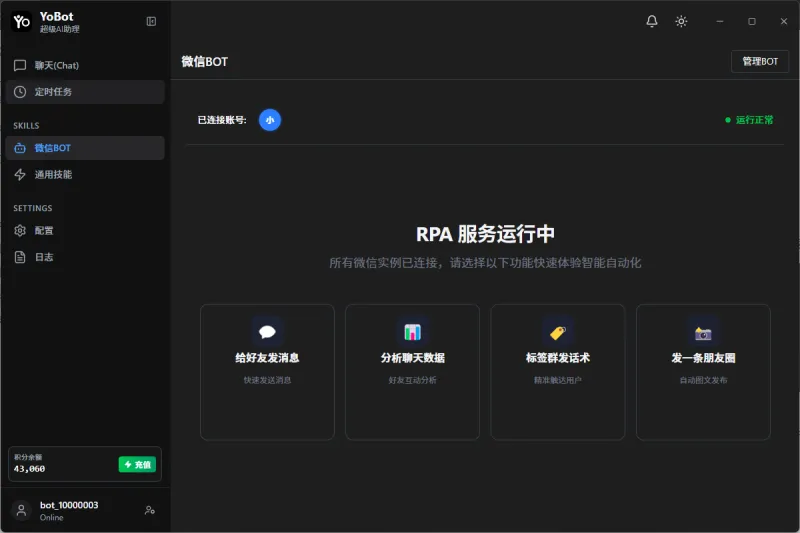Open 定时任务 scheduled tasks
Viewport: 800px width, 533px height.
85,92
